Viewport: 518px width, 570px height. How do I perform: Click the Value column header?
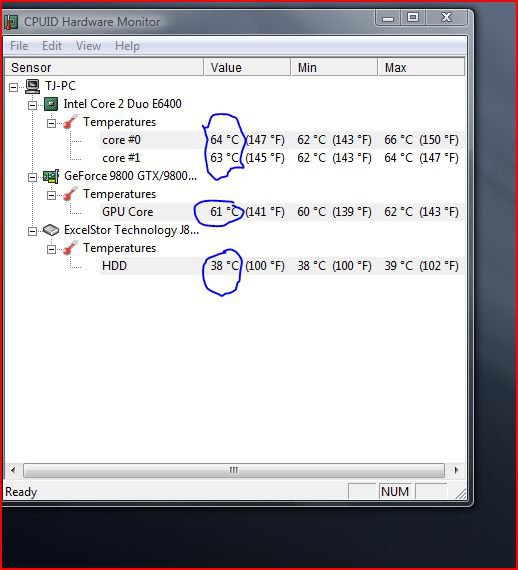(x=247, y=68)
